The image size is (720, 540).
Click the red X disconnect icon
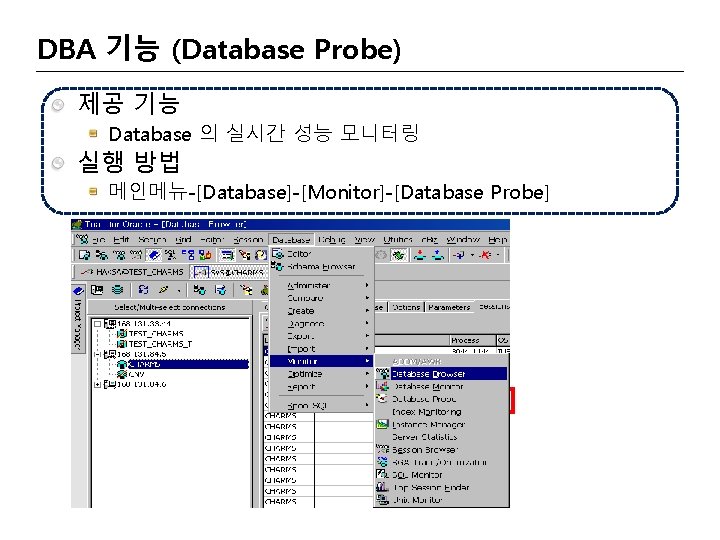(486, 255)
